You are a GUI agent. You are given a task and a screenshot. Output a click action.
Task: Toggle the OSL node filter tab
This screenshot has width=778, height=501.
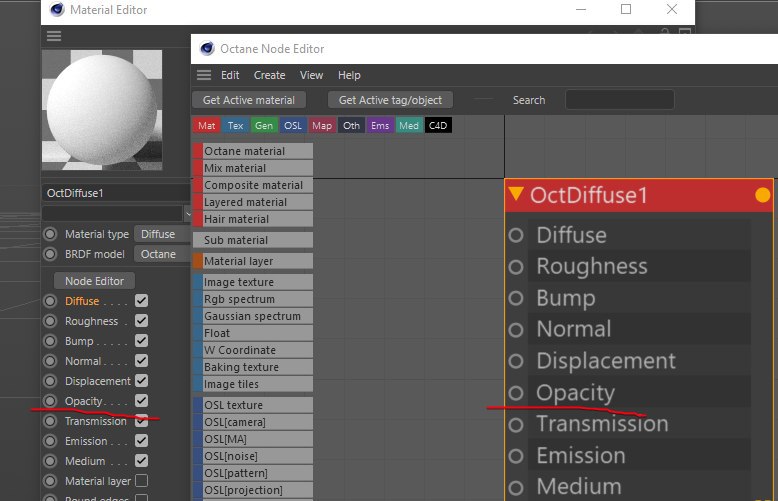click(x=293, y=125)
